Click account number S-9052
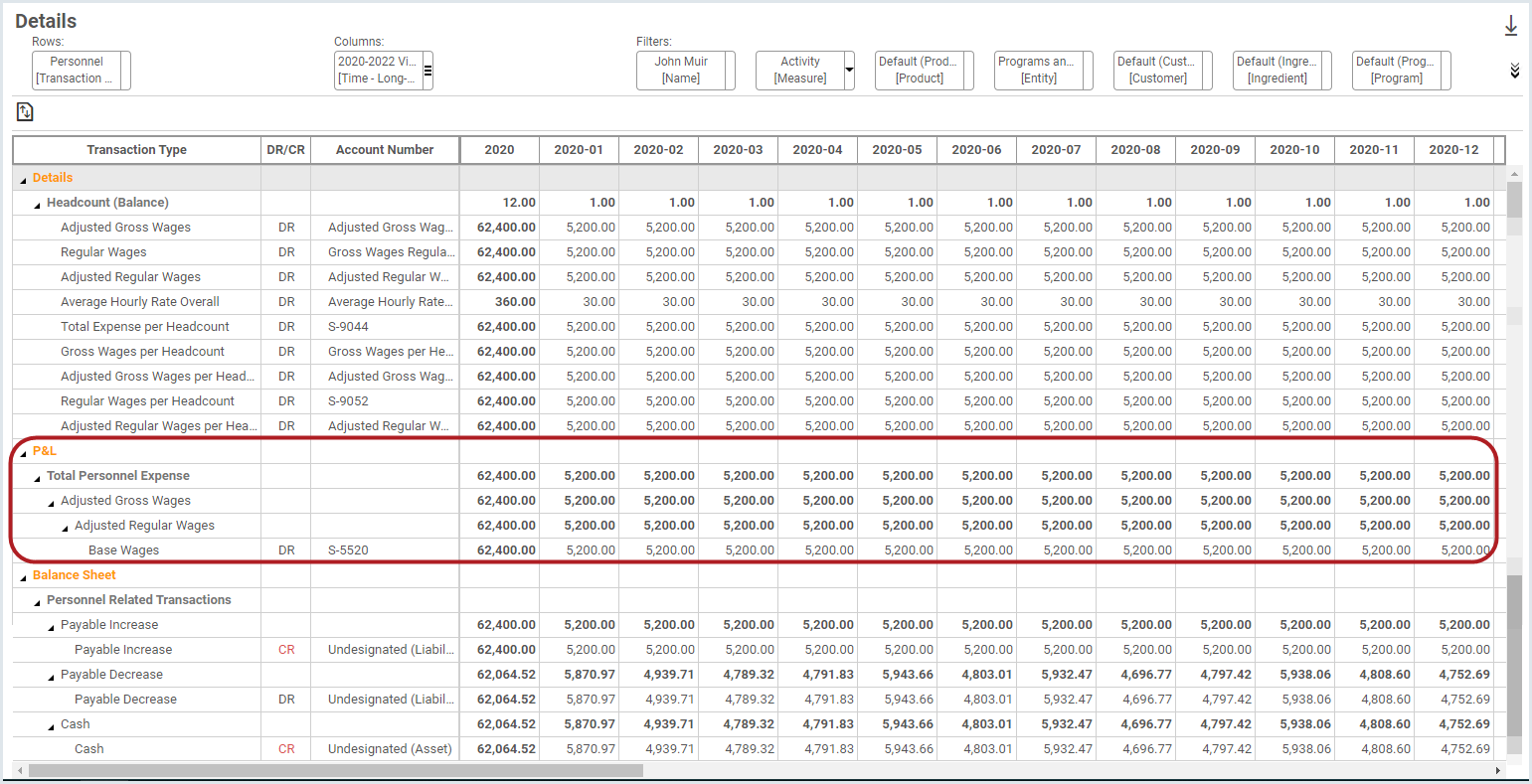Viewport: 1532px width, 784px height. coord(348,401)
